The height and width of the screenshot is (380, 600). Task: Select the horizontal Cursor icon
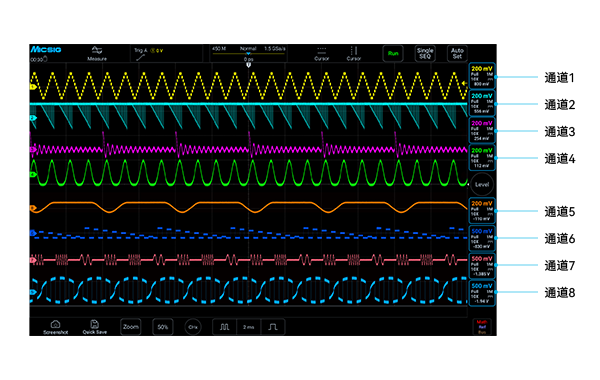click(322, 51)
